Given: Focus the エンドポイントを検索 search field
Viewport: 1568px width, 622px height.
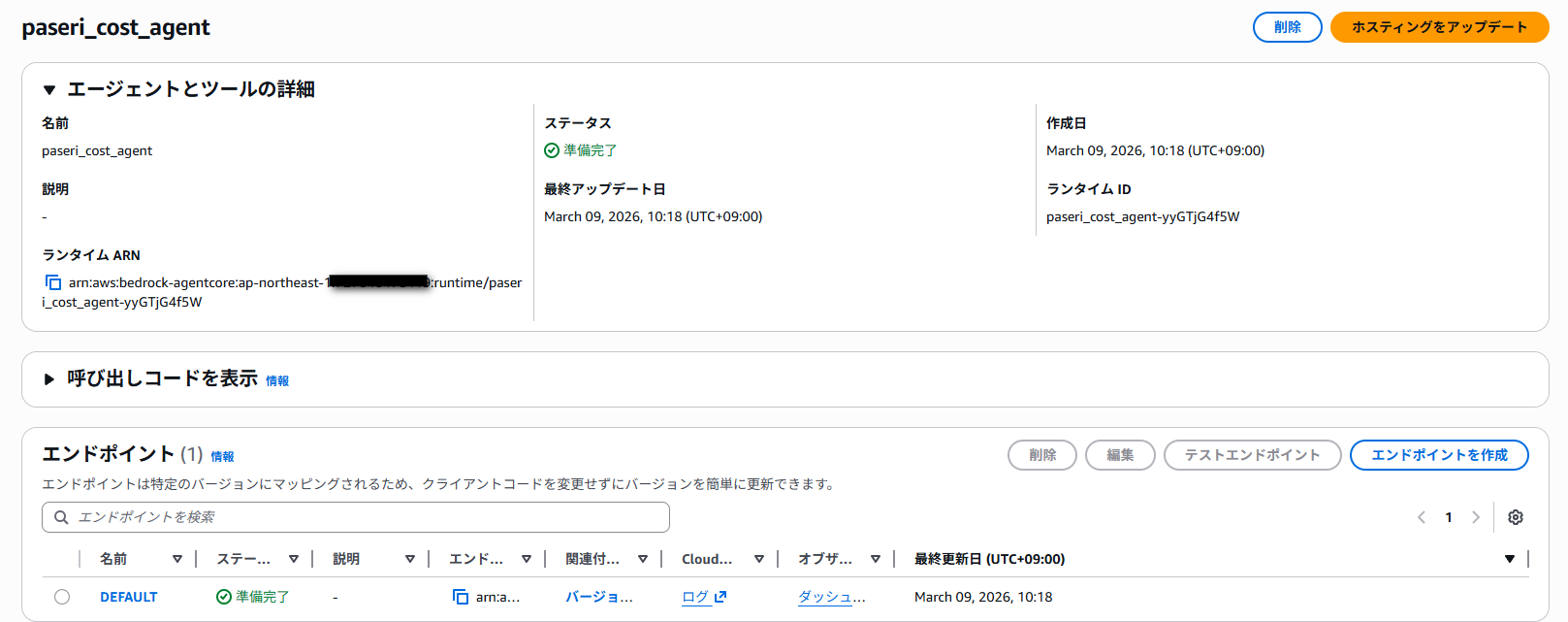Looking at the screenshot, I should pos(368,517).
